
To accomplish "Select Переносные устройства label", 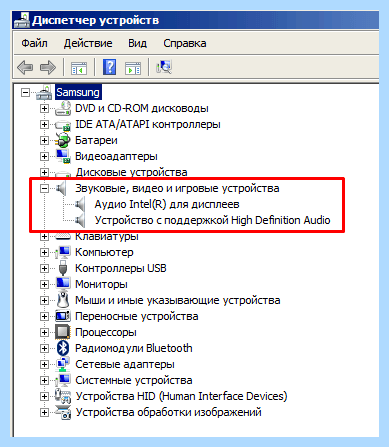I will click(137, 316).
